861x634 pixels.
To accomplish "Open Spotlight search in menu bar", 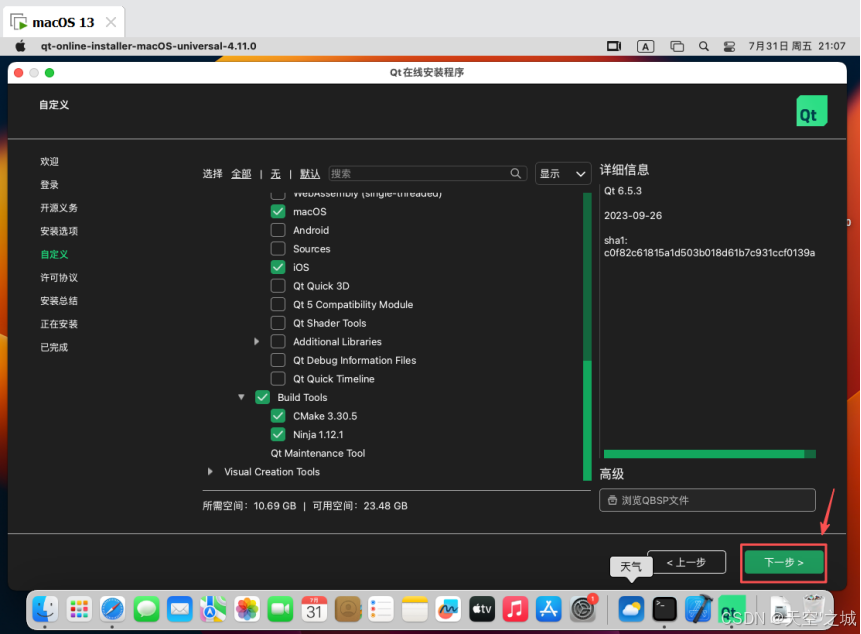I will point(703,47).
